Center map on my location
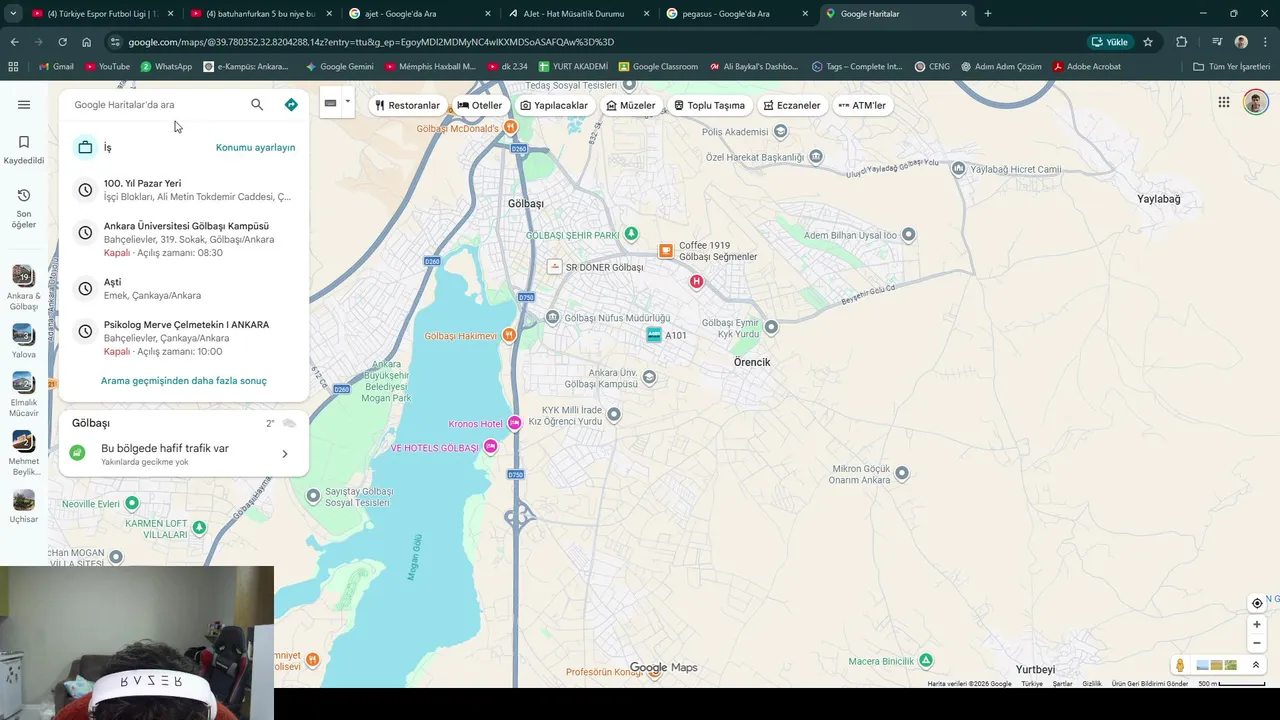Viewport: 1280px width, 720px height. (1257, 603)
